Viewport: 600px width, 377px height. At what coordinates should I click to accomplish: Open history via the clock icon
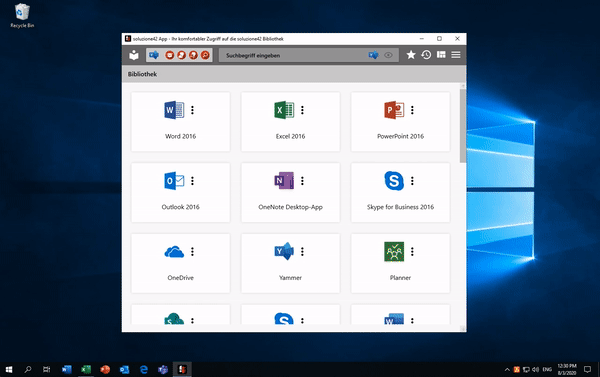click(x=426, y=55)
